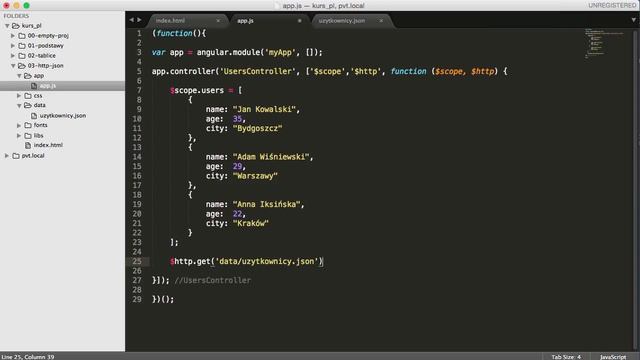Collapse the app folder arrow

[x=19, y=76]
